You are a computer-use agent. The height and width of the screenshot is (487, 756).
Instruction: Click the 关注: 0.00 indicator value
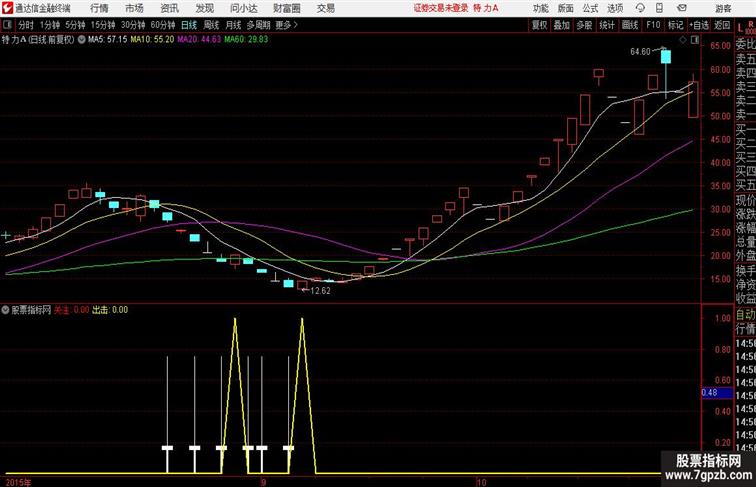pos(71,310)
